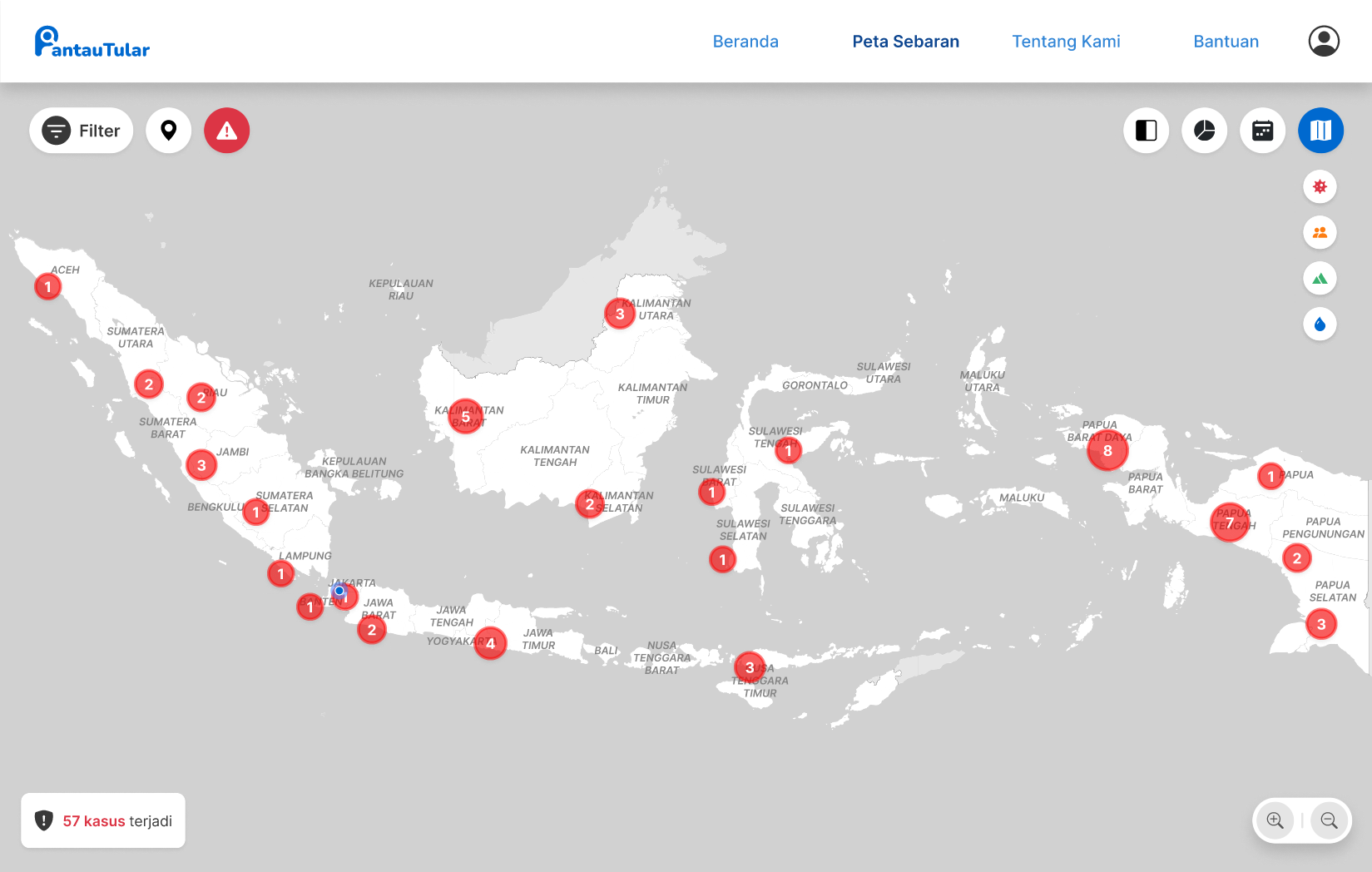Expand the Filter options
This screenshot has height=872, width=1372.
[82, 131]
